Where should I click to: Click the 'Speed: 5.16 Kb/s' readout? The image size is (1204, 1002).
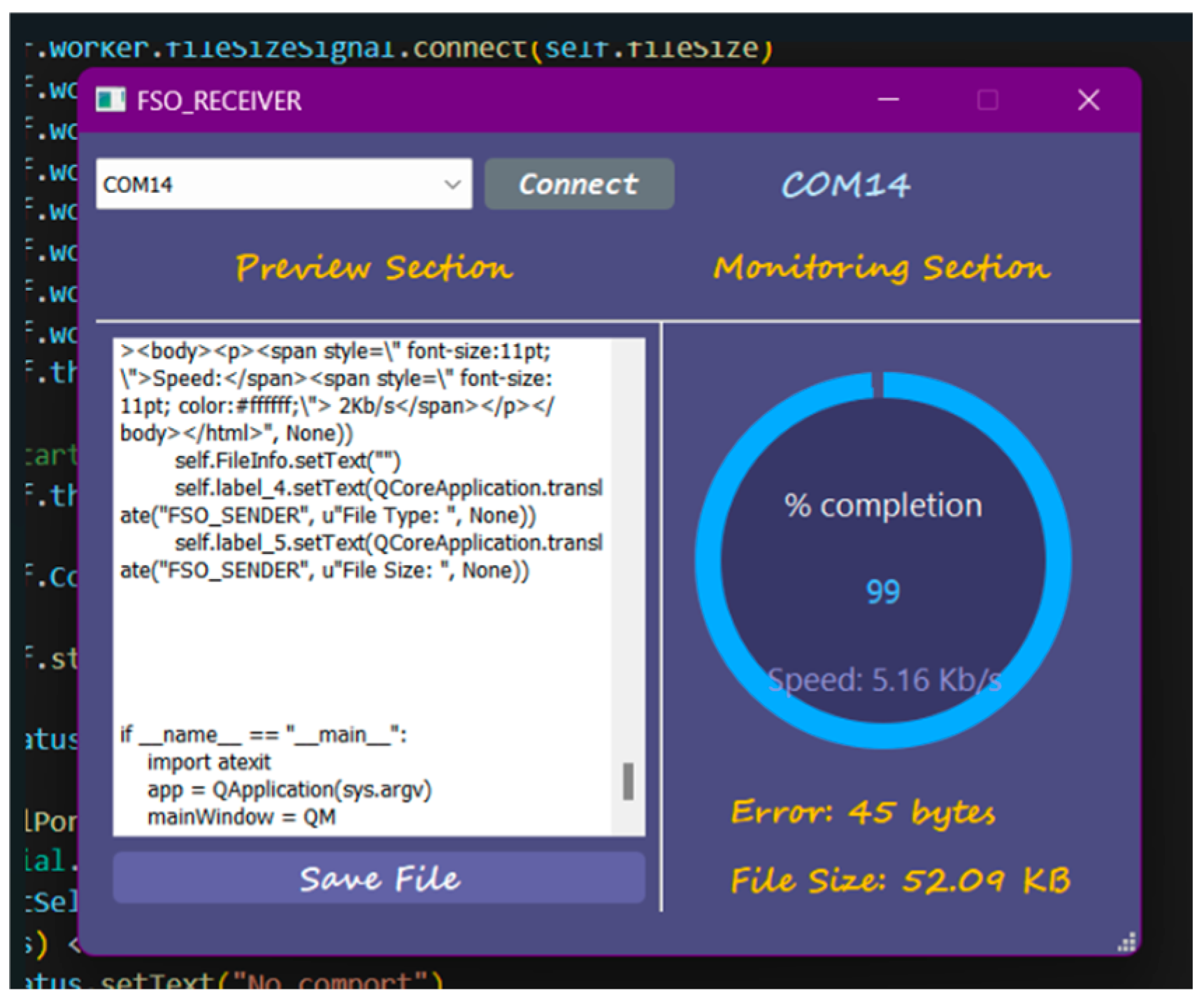pos(884,680)
